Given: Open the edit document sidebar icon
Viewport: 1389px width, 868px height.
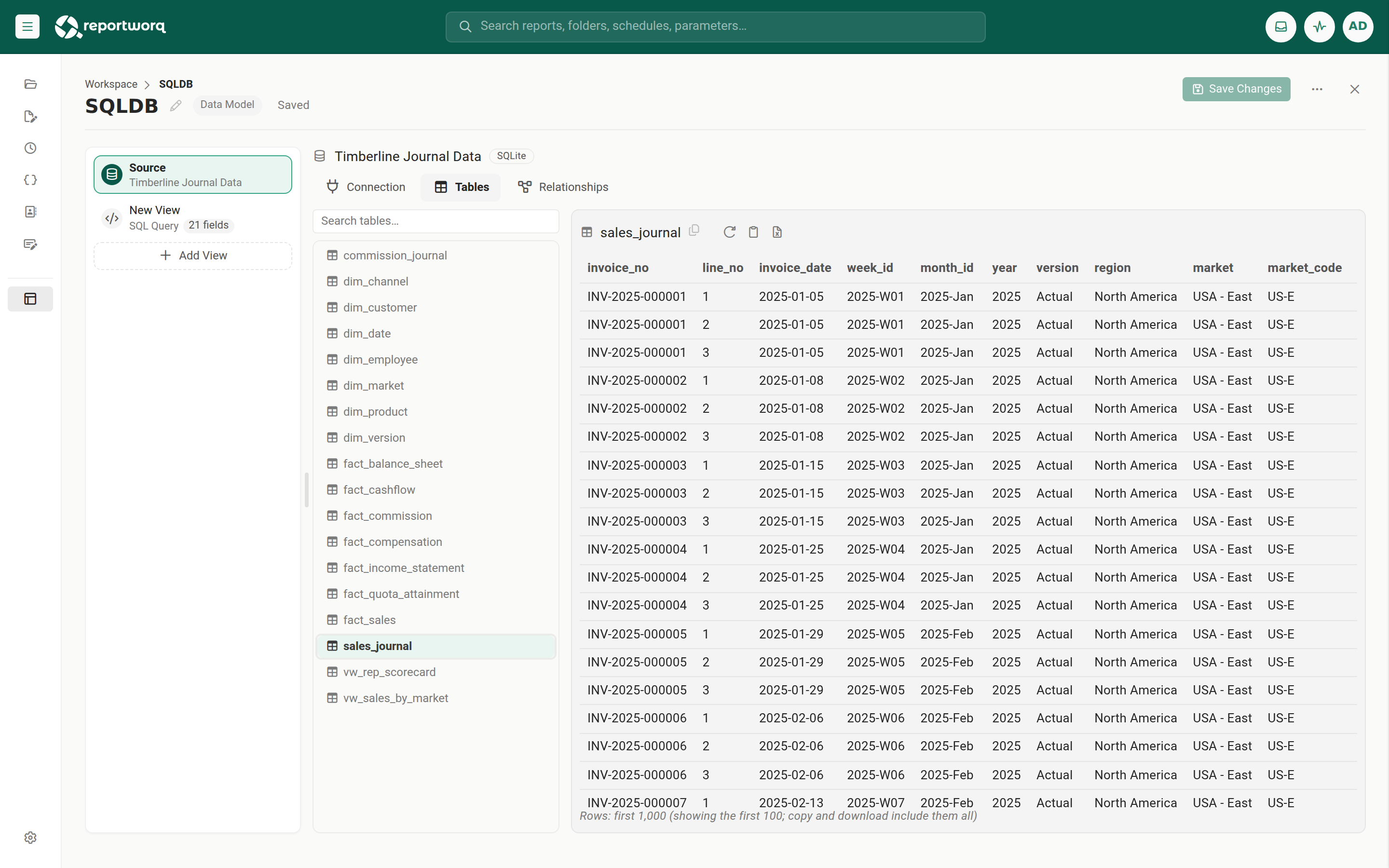Looking at the screenshot, I should [30, 117].
